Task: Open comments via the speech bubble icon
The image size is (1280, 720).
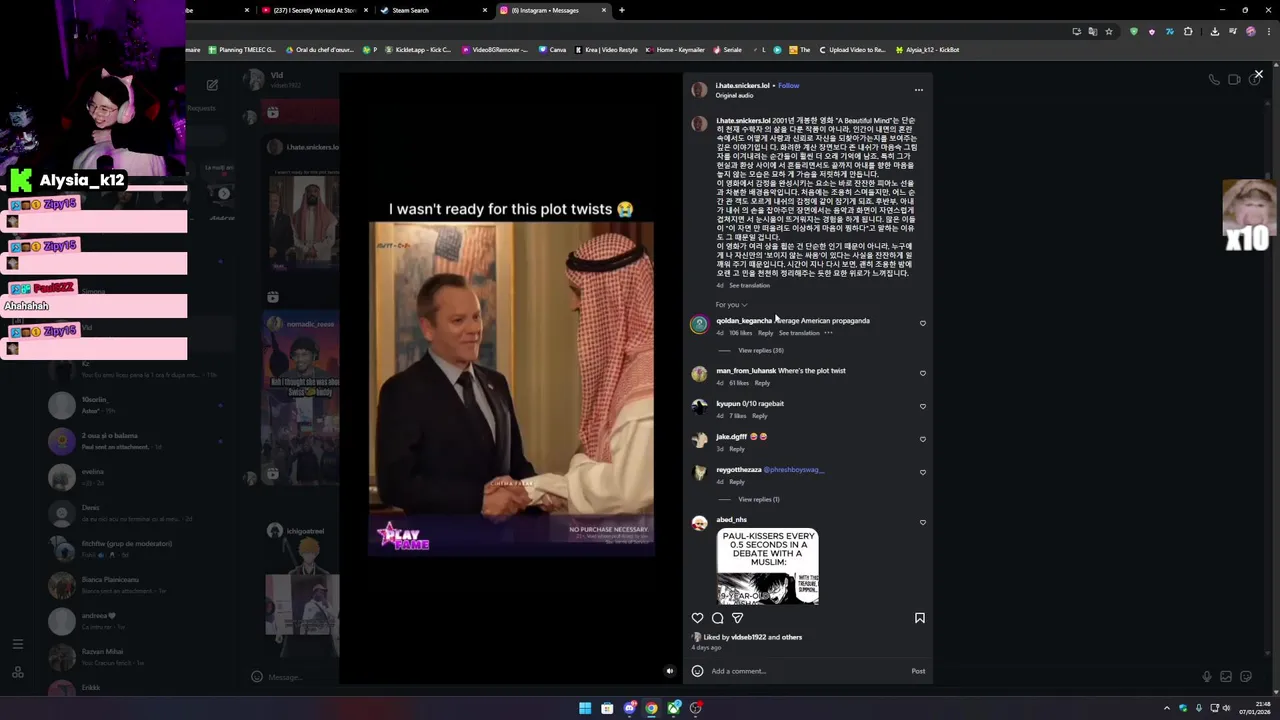Action: [717, 618]
